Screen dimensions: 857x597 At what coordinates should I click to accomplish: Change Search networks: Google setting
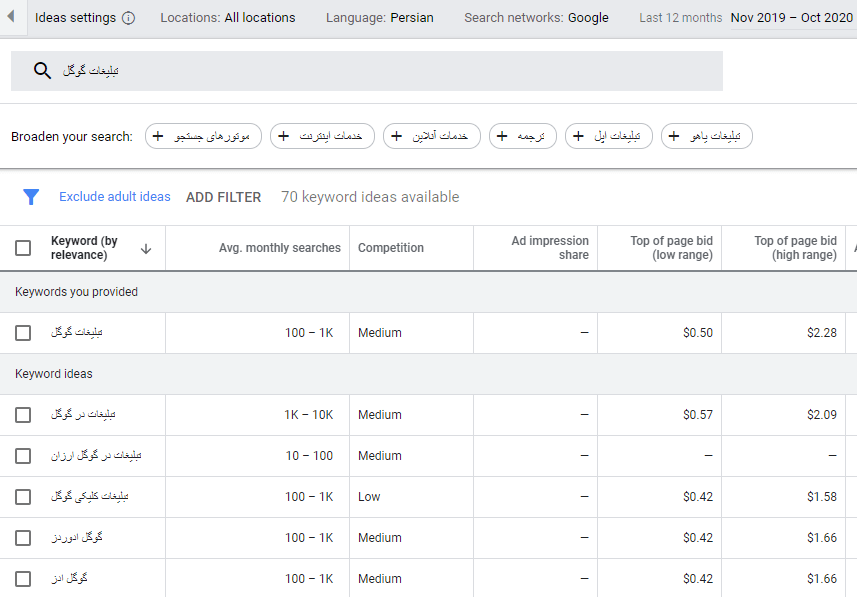pyautogui.click(x=536, y=17)
